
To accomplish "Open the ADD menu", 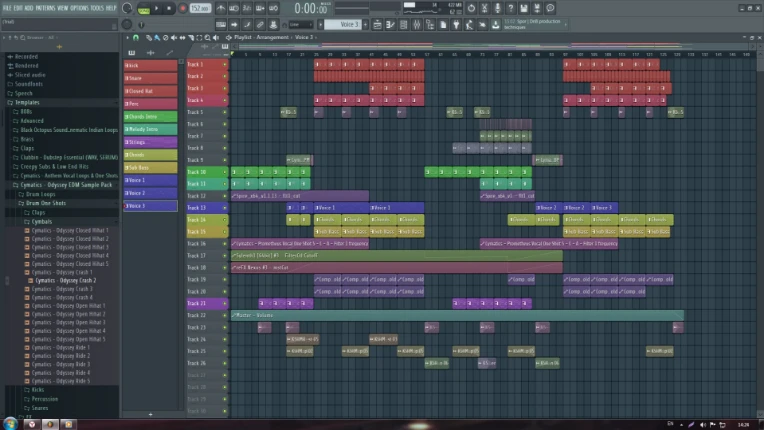I will 29,8.
